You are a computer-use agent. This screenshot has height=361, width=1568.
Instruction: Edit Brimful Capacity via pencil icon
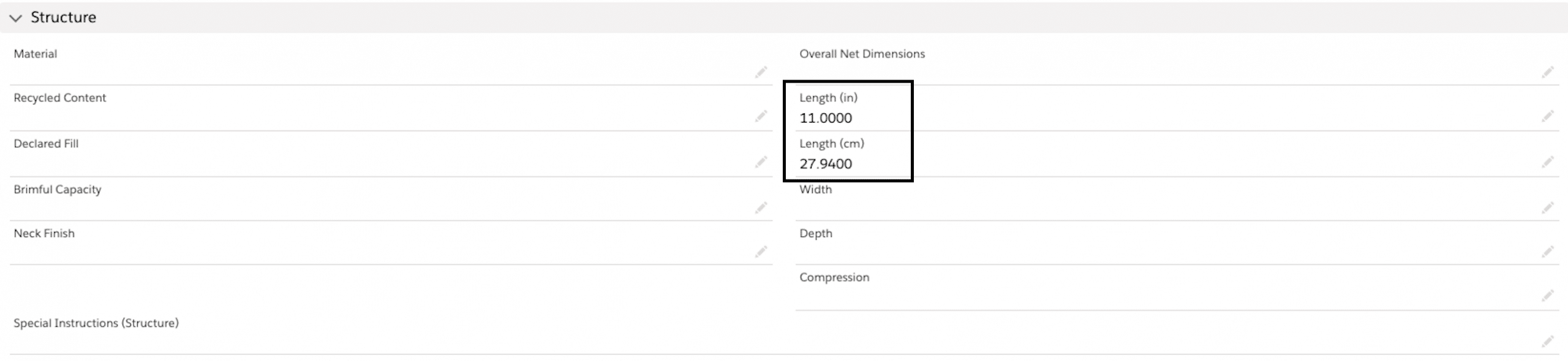pyautogui.click(x=761, y=208)
